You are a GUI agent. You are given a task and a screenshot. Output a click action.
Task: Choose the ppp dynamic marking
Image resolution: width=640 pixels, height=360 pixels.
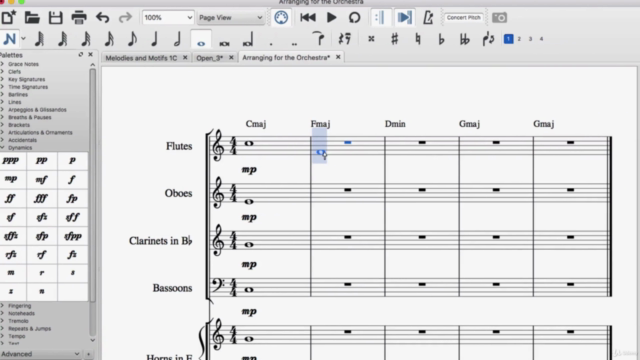11,160
